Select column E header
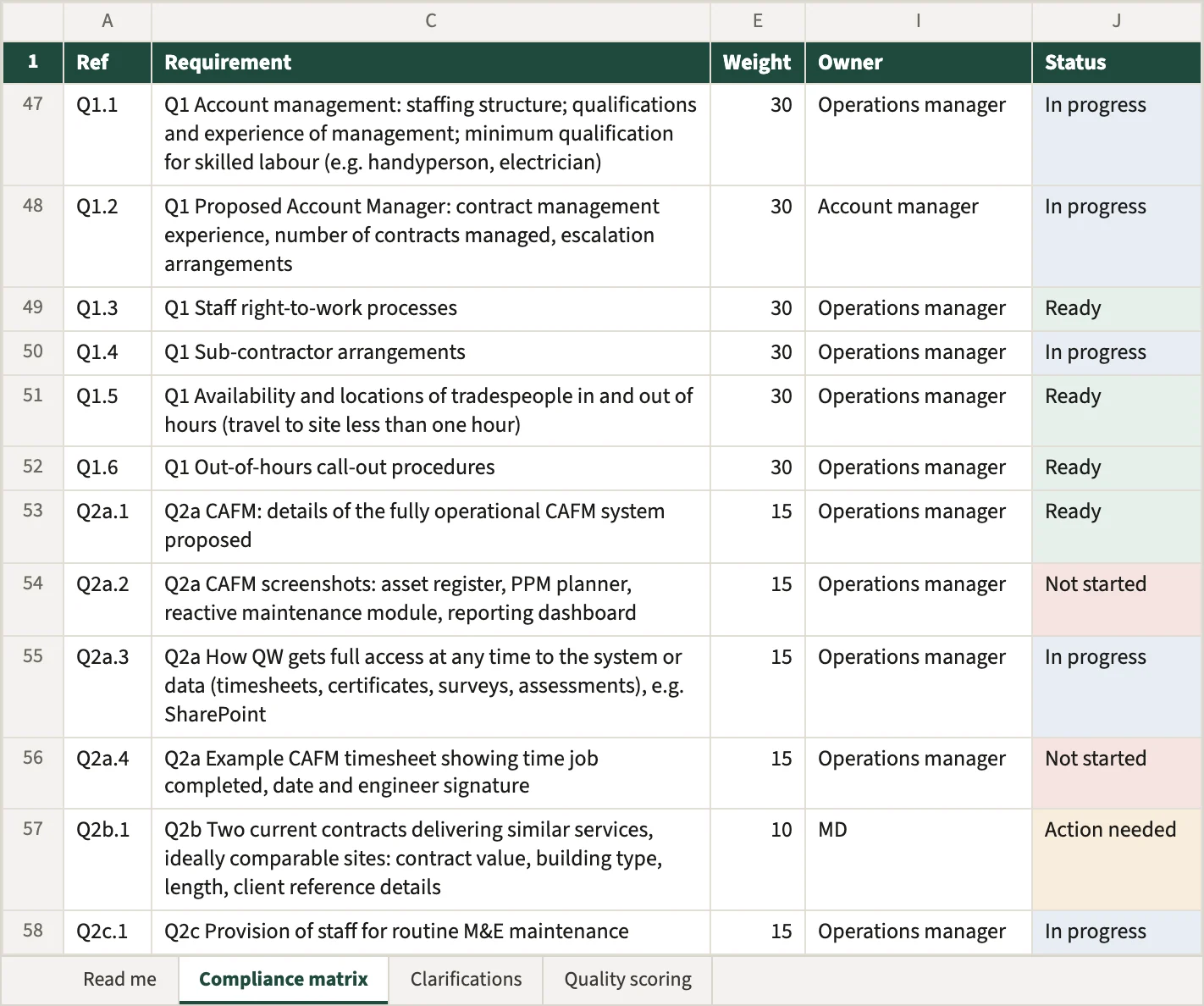 pyautogui.click(x=758, y=21)
